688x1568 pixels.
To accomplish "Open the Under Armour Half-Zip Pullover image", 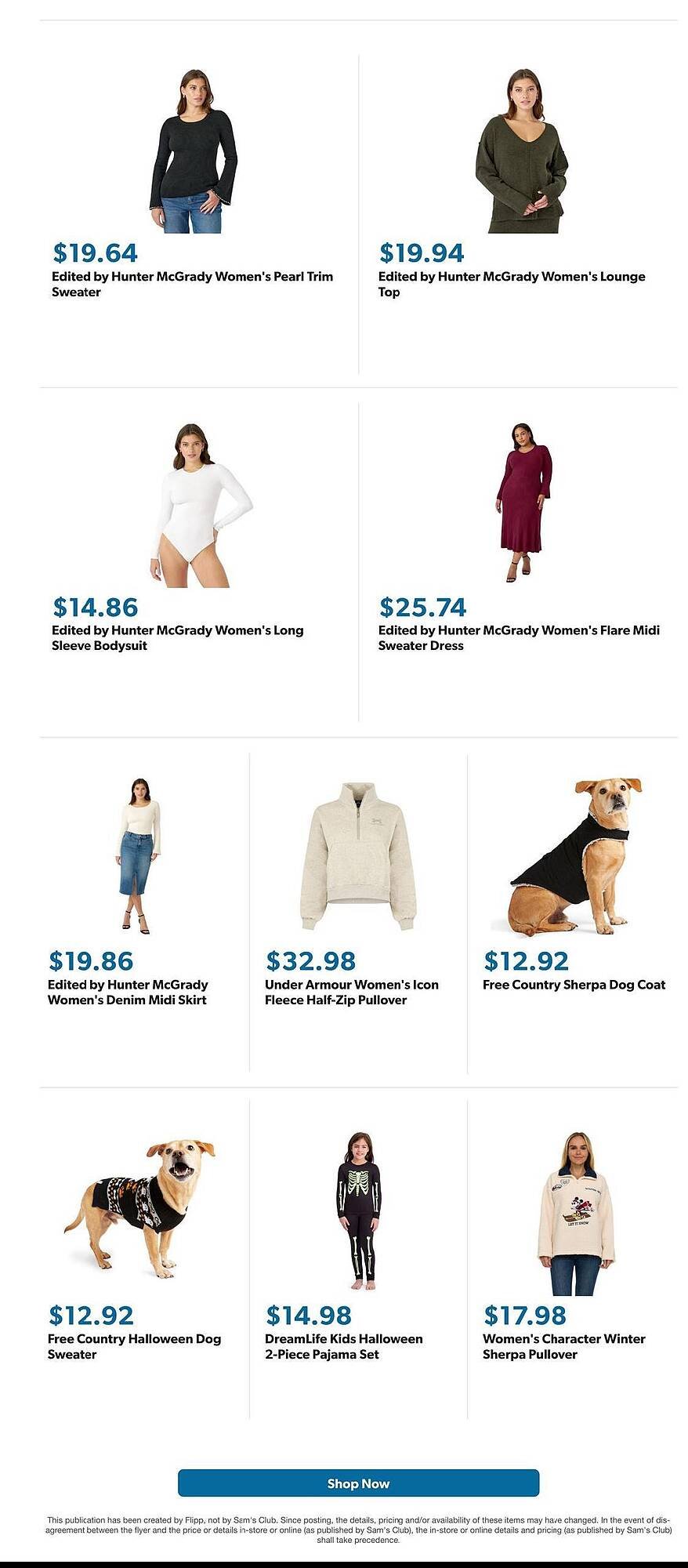I will [x=358, y=856].
